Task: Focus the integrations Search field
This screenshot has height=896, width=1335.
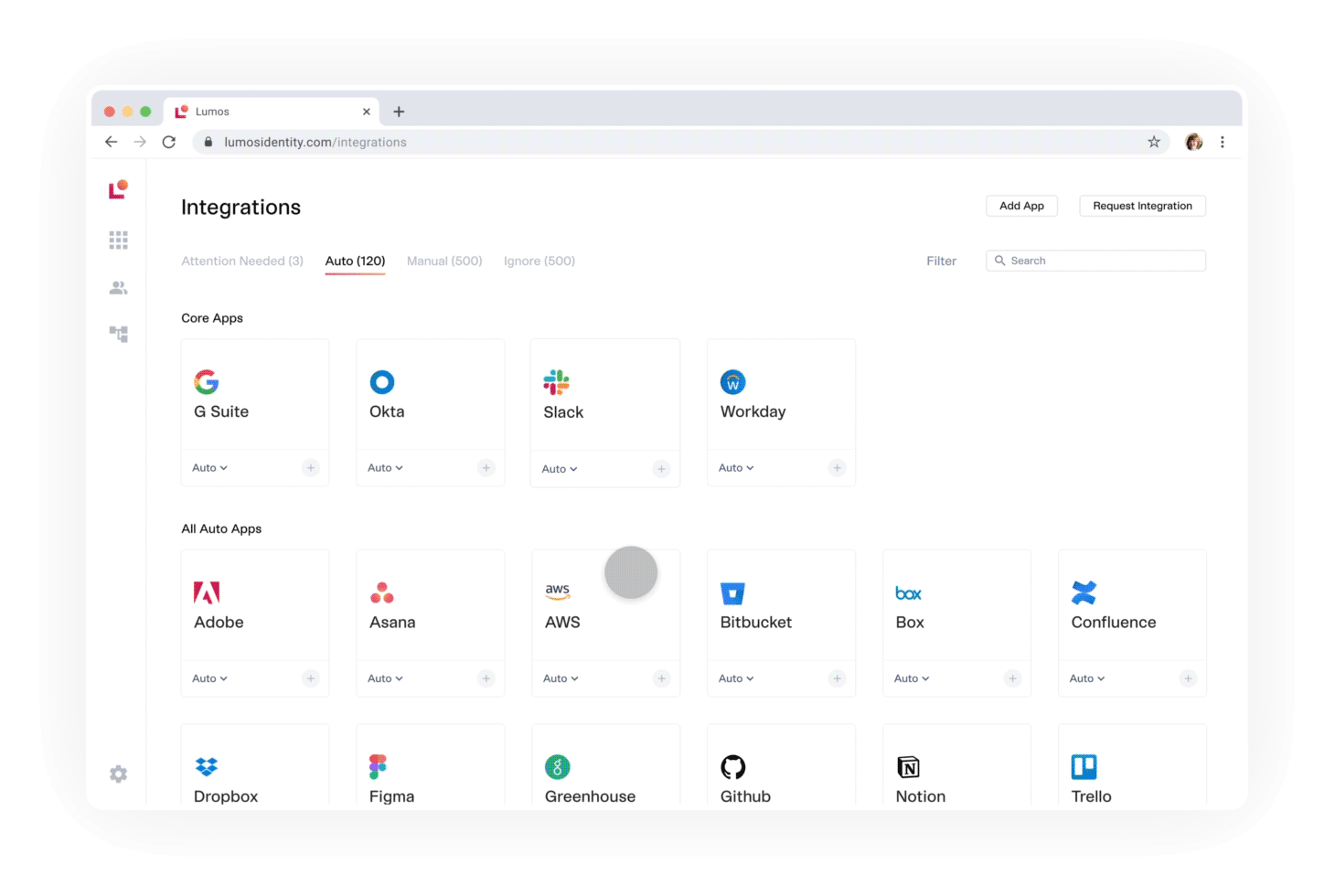Action: pos(1095,261)
